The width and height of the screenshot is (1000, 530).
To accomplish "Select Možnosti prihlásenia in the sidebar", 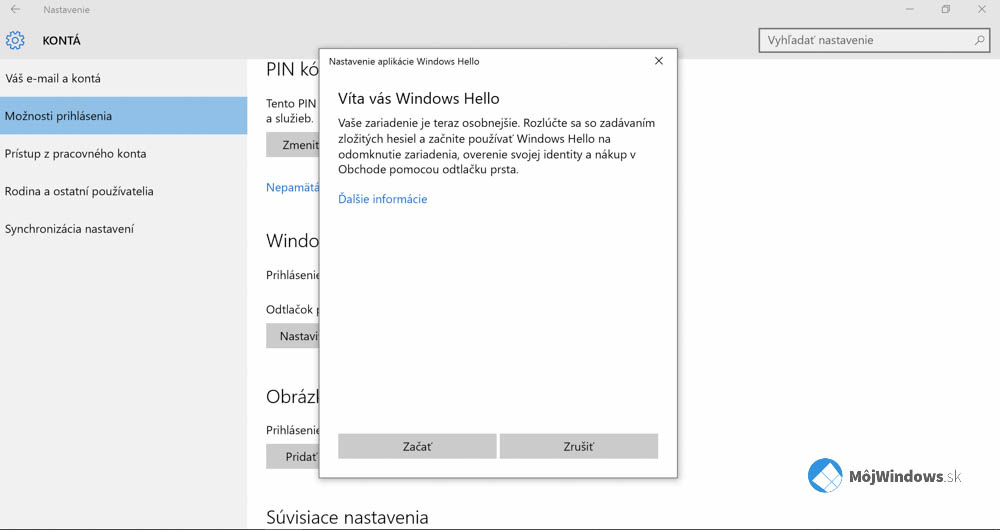I will [x=123, y=116].
